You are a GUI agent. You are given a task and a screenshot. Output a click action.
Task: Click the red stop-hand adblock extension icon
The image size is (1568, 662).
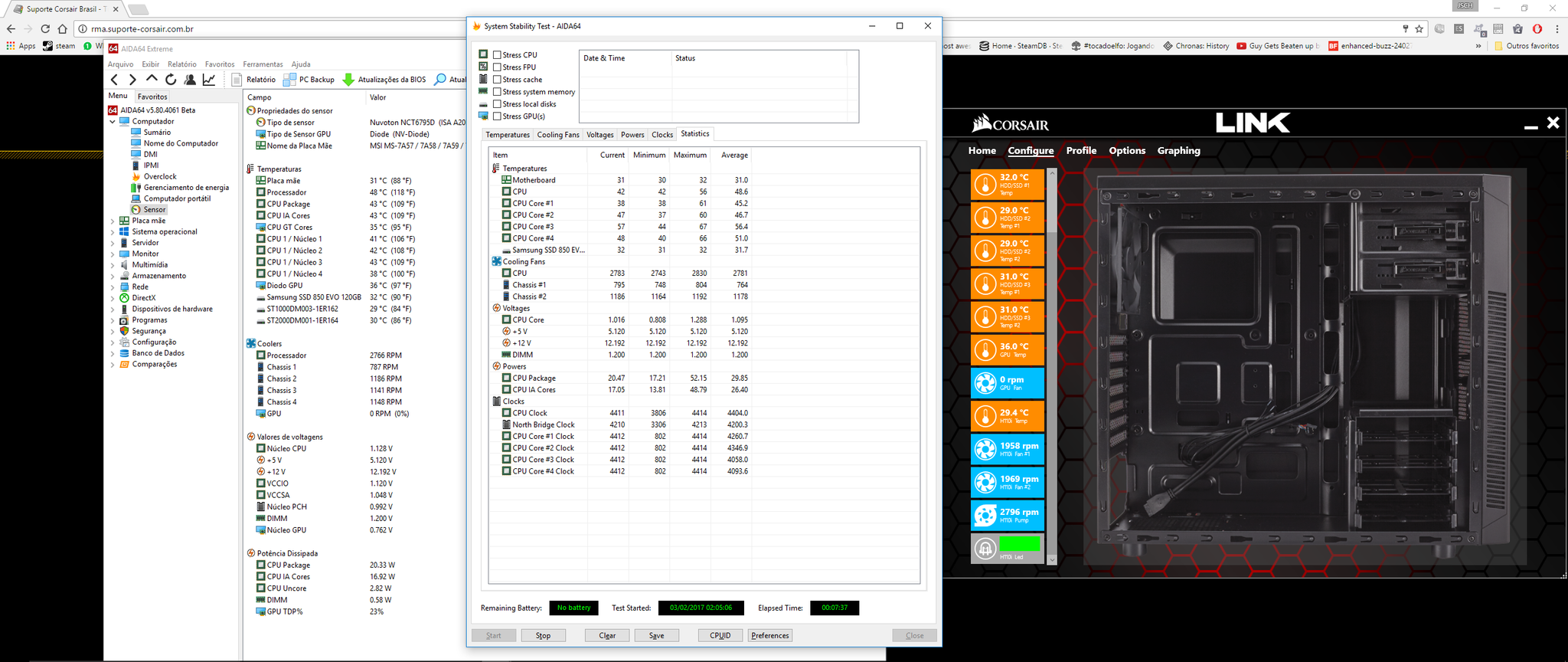pyautogui.click(x=1537, y=29)
